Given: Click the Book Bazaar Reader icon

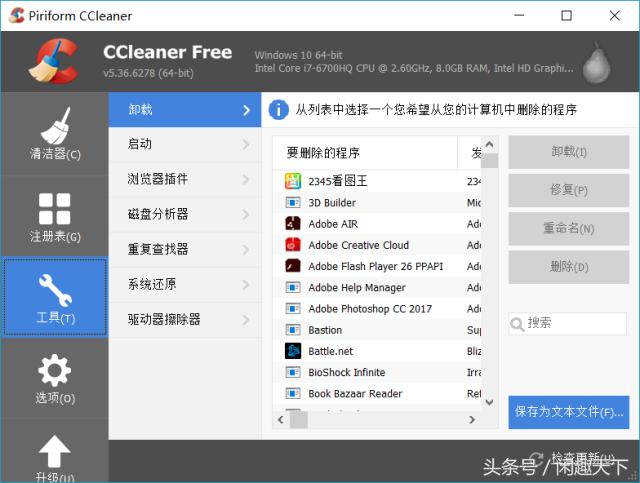Looking at the screenshot, I should [x=293, y=394].
